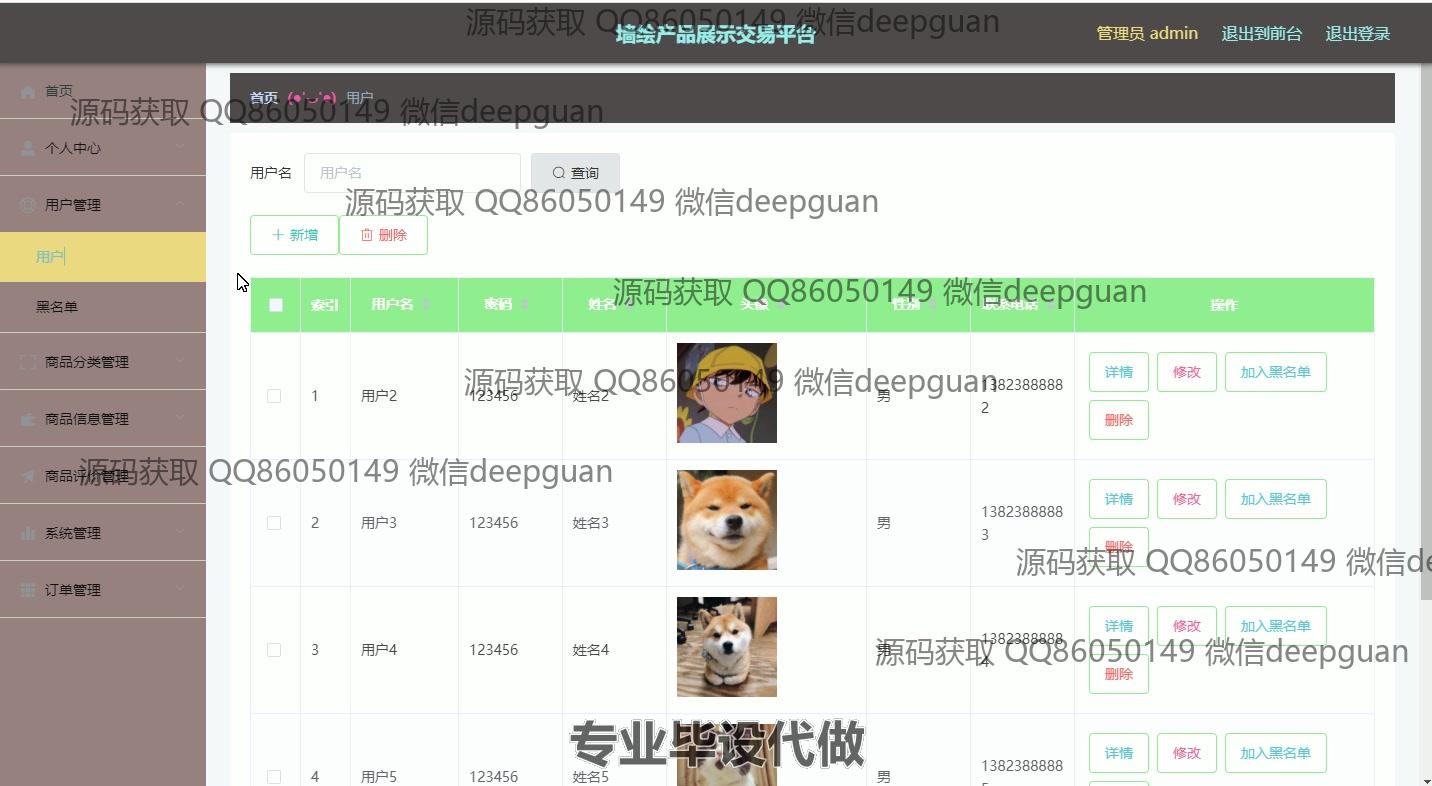Open 详情 for 用户2
1432x786 pixels.
[x=1119, y=372]
